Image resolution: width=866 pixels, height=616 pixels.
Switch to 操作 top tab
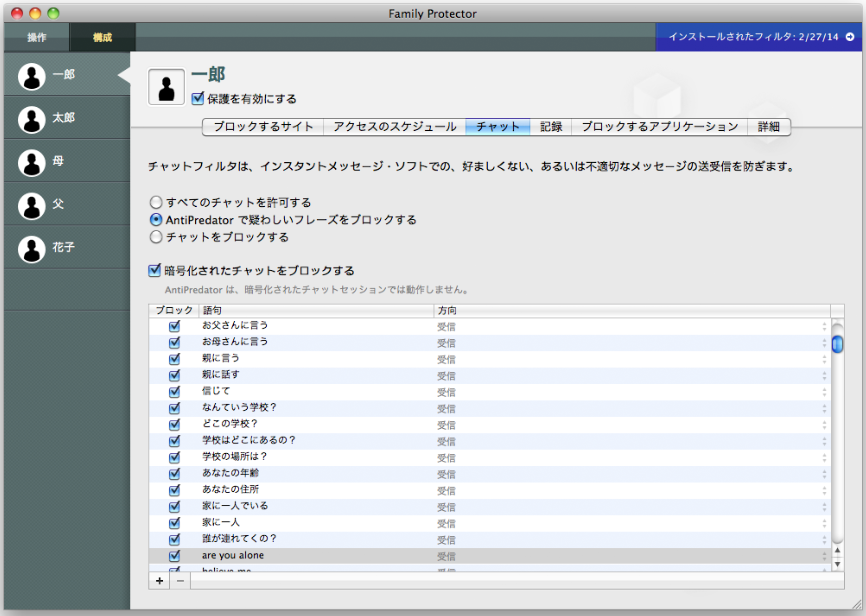click(36, 37)
